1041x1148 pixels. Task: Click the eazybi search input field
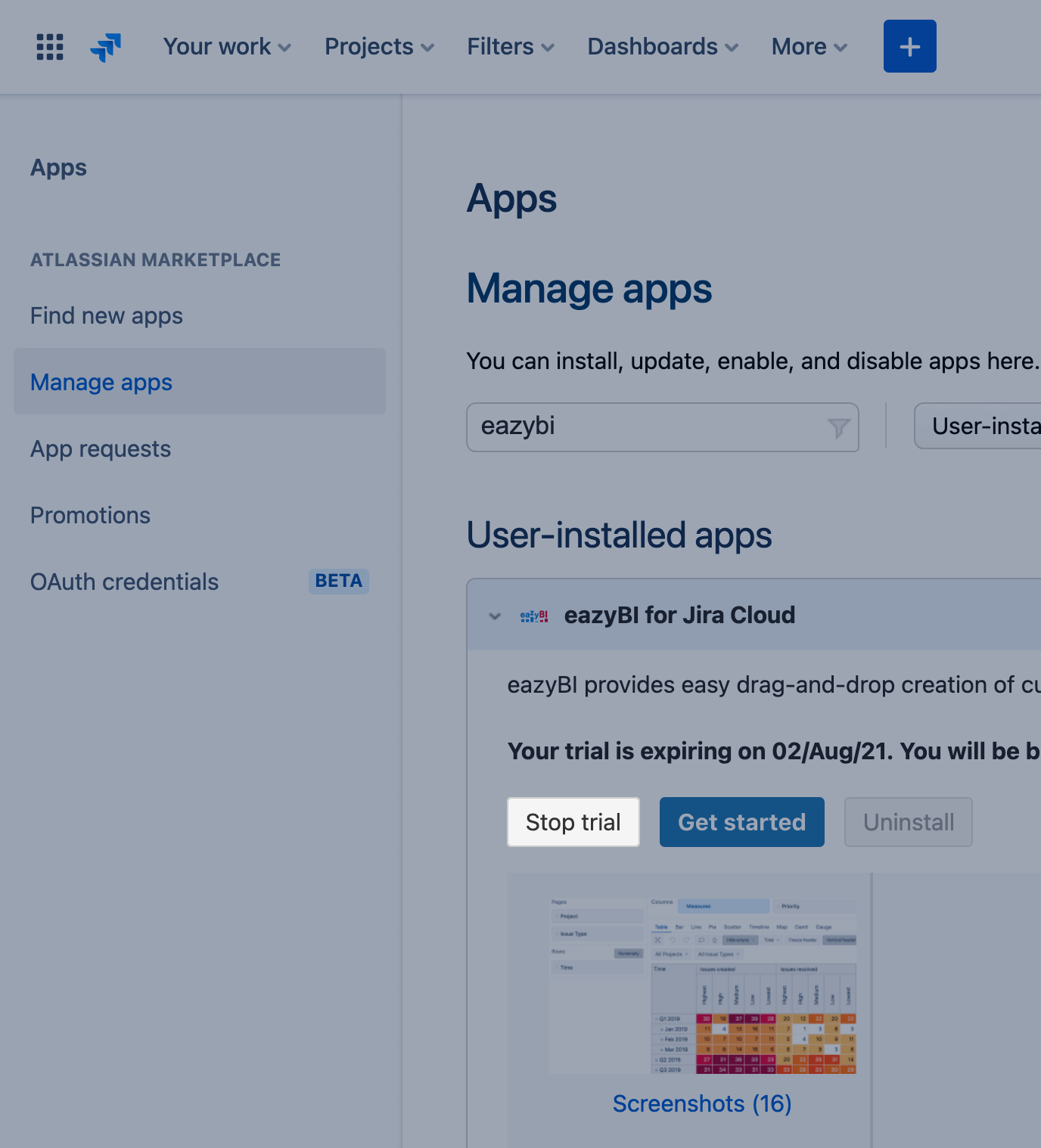pos(663,427)
